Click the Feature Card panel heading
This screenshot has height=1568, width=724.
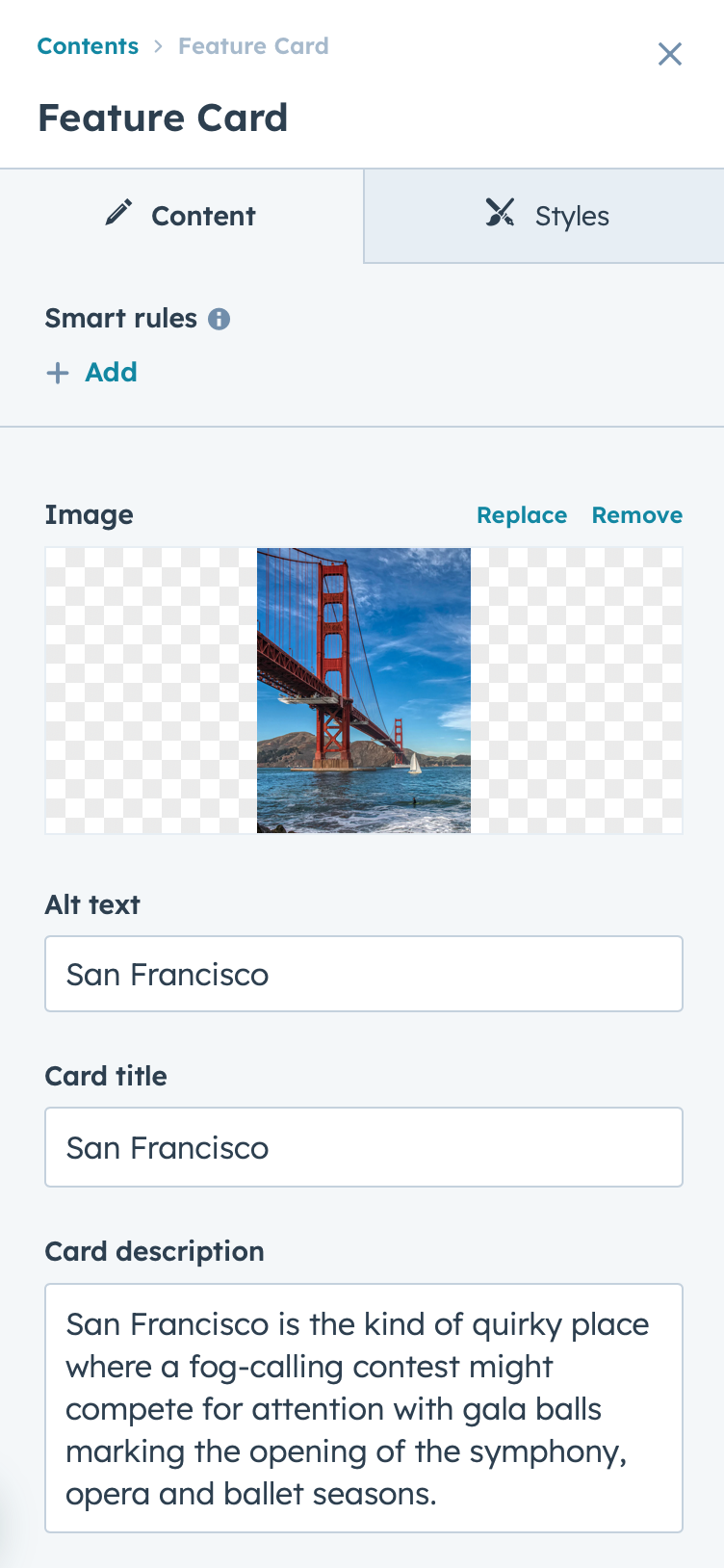[x=163, y=118]
